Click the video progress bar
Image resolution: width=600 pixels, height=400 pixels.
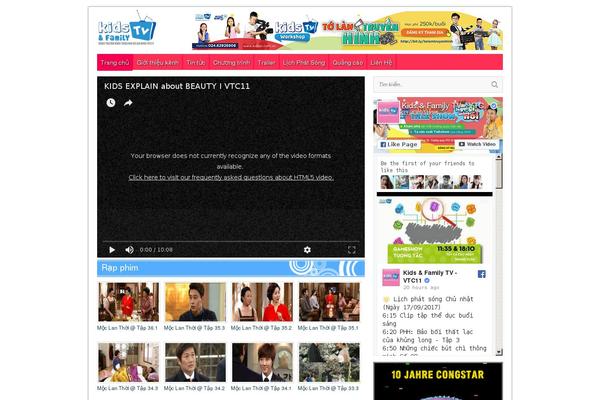(231, 242)
